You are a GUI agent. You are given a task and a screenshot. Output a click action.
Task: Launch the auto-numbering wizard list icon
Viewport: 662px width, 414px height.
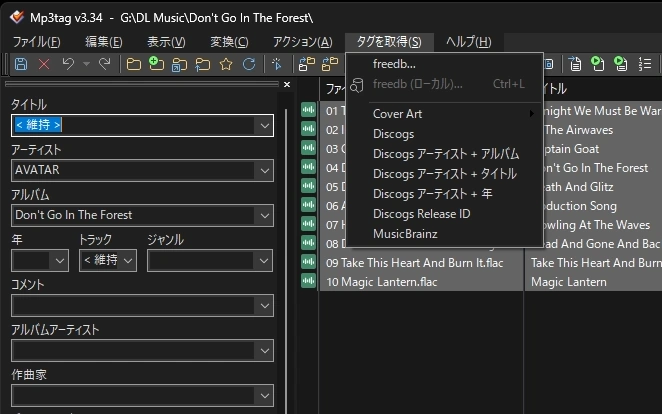coord(644,64)
